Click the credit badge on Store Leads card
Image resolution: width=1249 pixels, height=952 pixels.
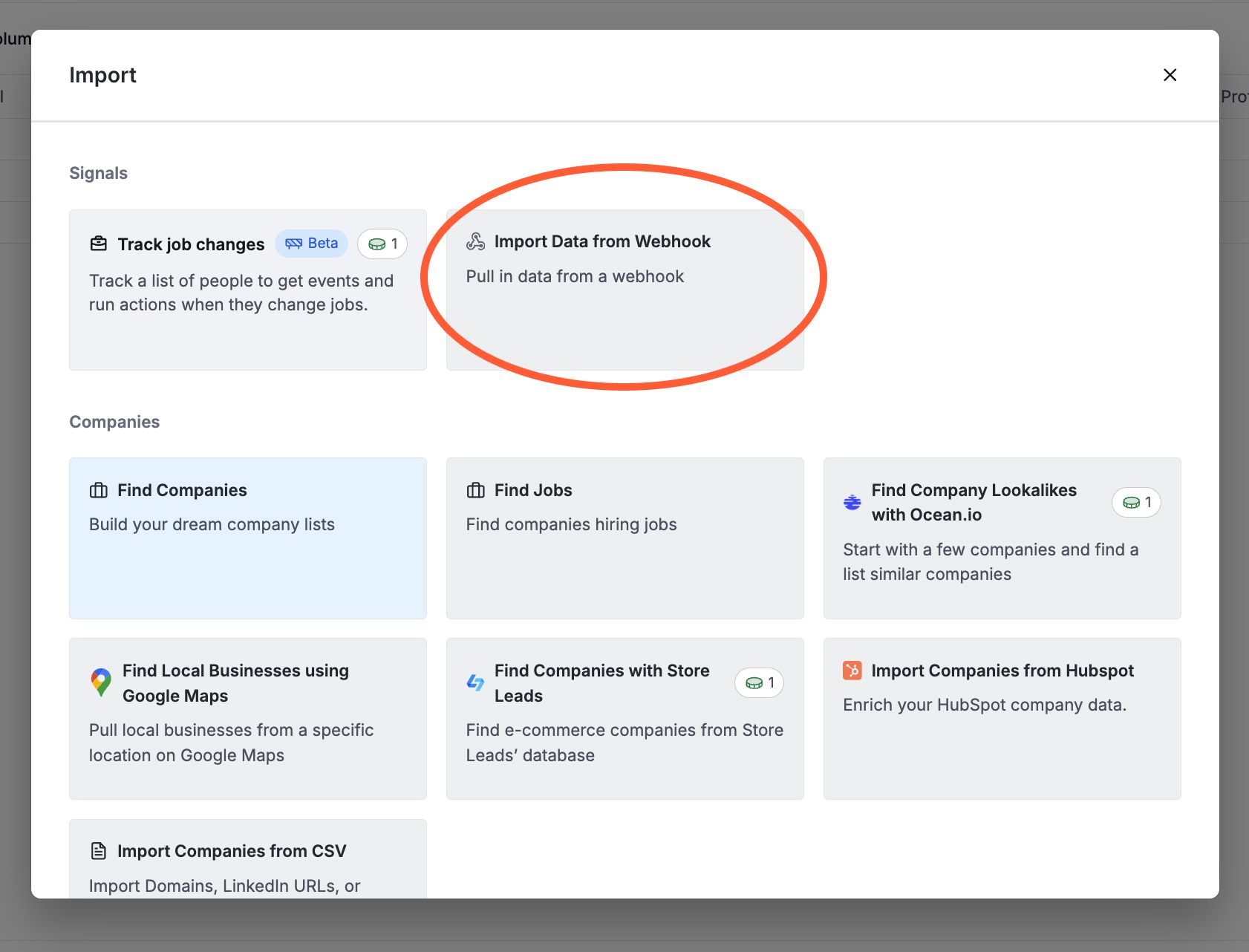[x=758, y=682]
